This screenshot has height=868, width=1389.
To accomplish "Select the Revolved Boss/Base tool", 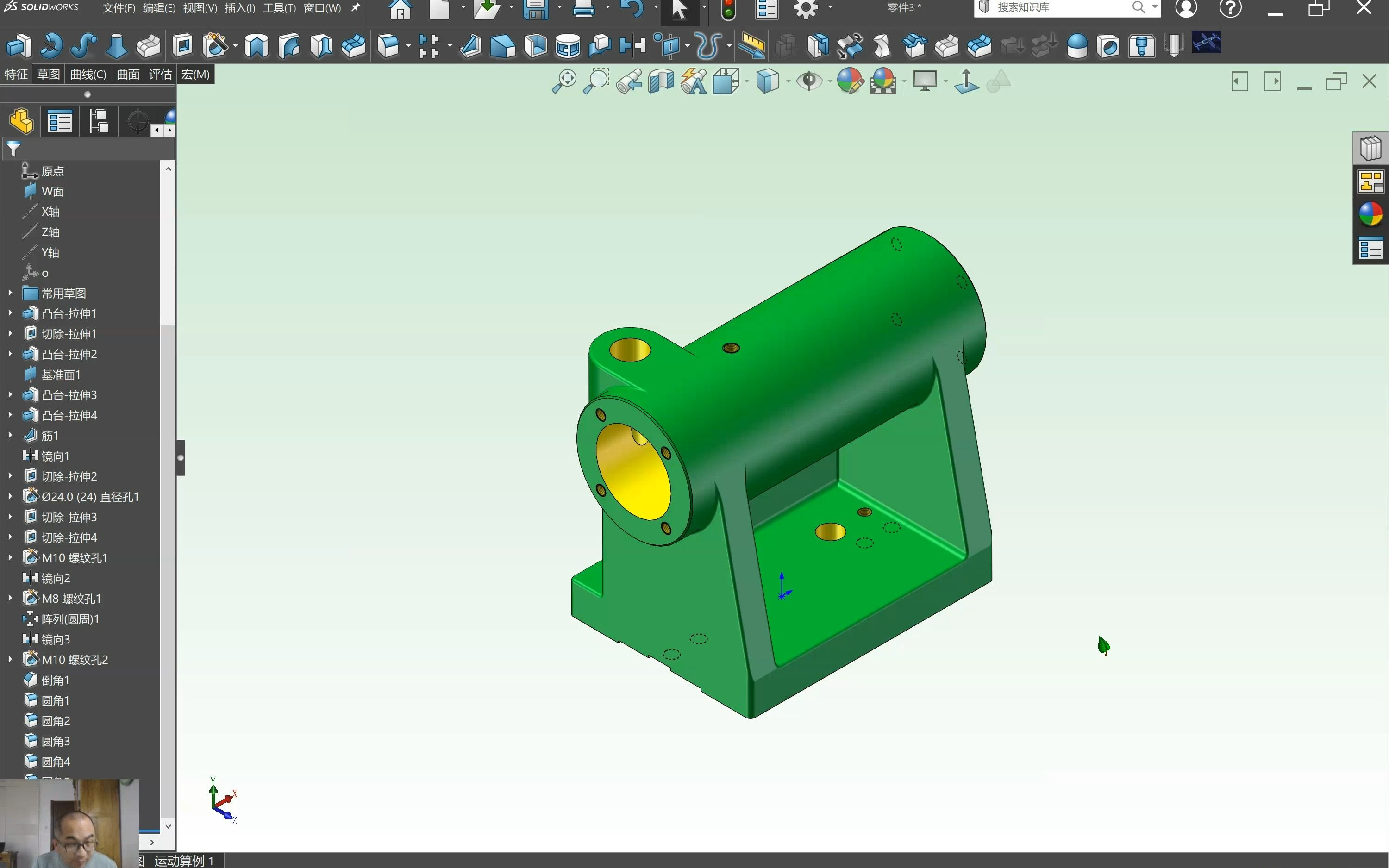I will pos(51,46).
